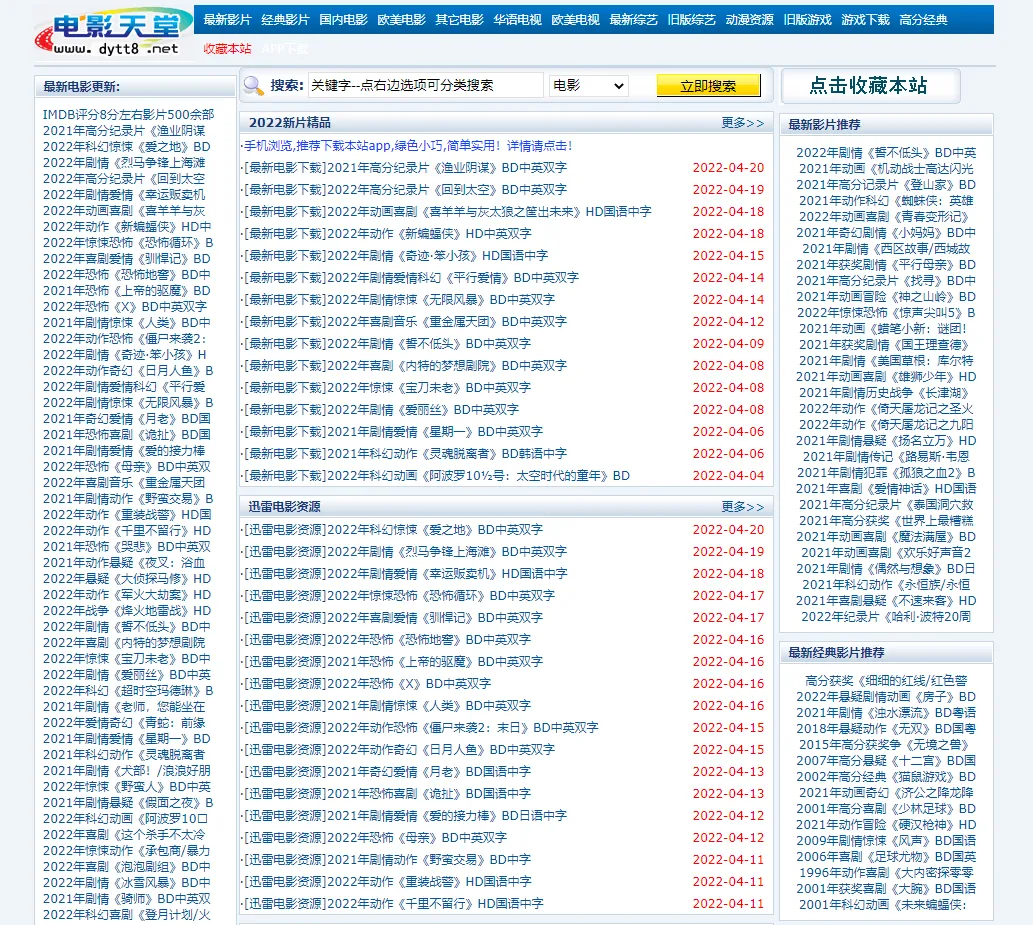Open the 欧美电视 navigation menu
Screen dimensions: 1033x925
click(x=575, y=20)
